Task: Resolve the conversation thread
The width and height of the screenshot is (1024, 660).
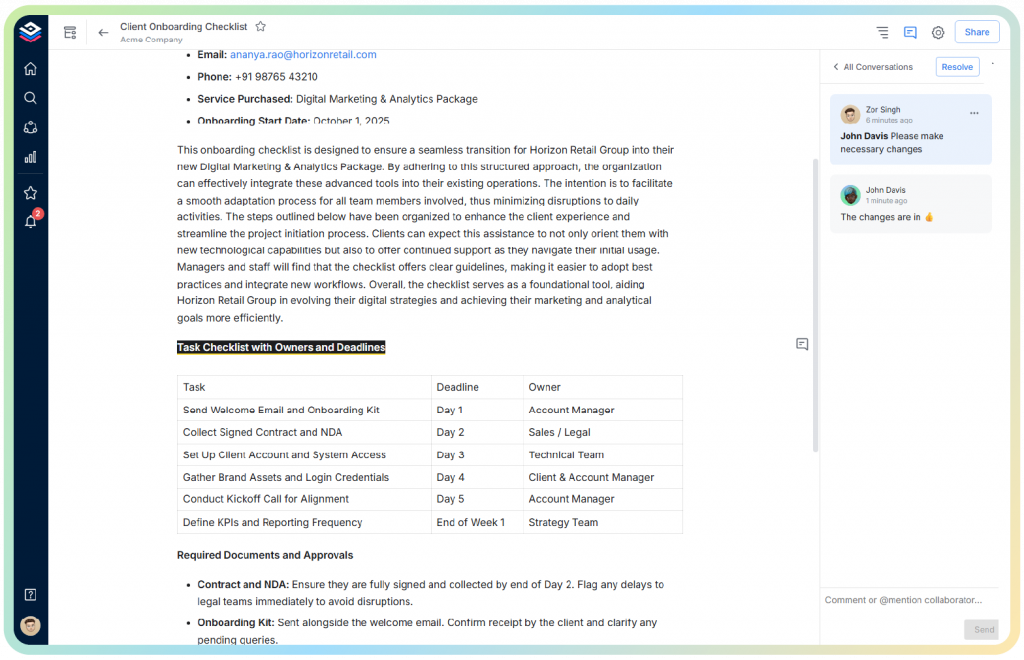Action: click(957, 67)
